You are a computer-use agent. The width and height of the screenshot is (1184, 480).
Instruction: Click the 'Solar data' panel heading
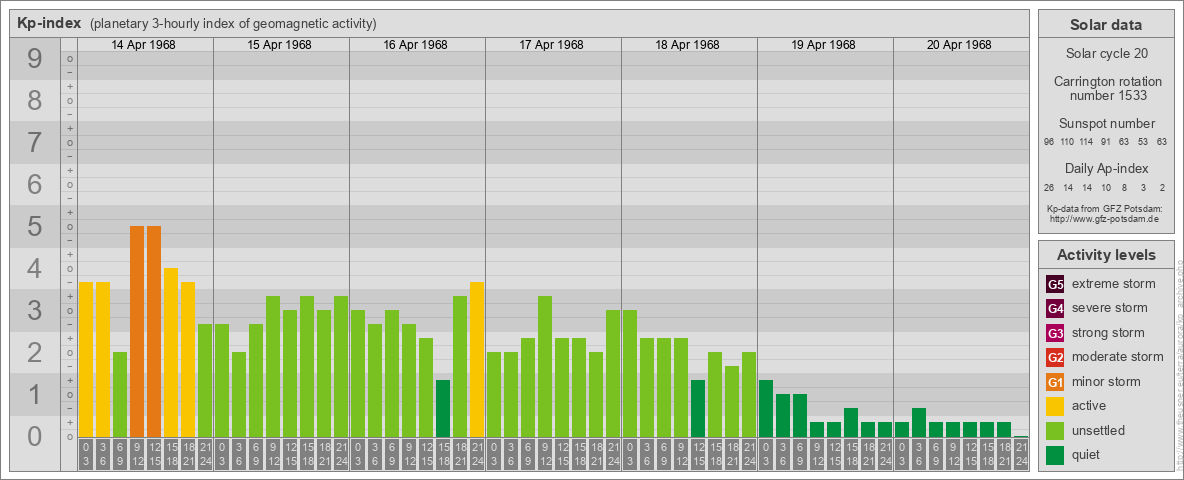(x=1106, y=25)
